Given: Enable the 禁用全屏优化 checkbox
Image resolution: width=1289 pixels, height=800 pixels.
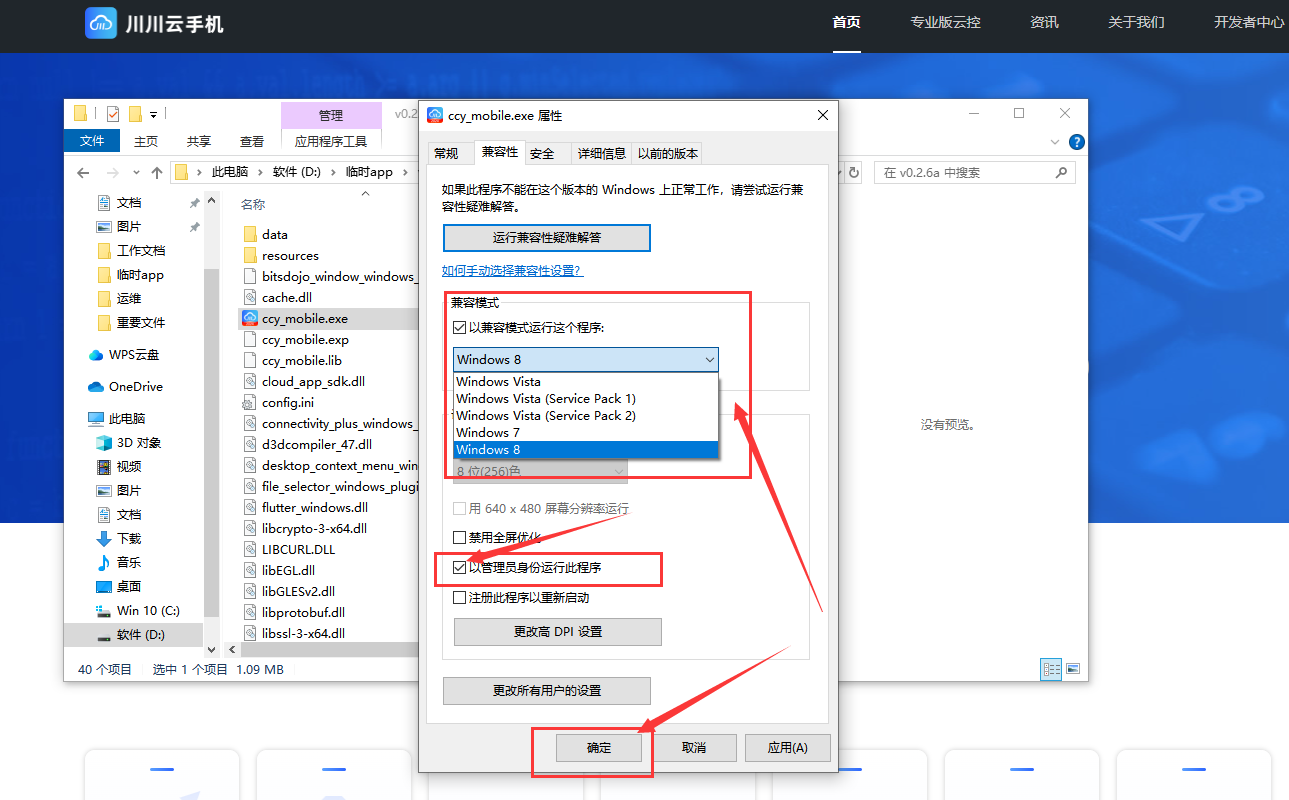Looking at the screenshot, I should (460, 537).
